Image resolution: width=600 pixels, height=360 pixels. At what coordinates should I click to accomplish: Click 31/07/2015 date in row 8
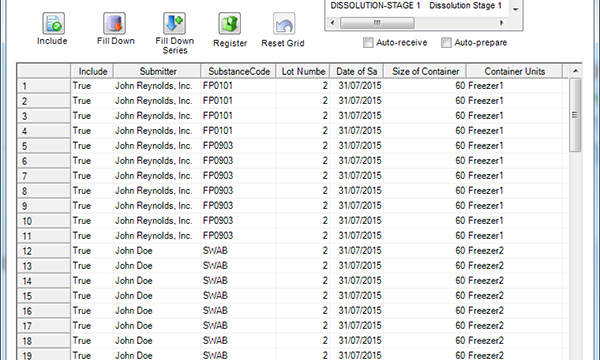[x=357, y=191]
